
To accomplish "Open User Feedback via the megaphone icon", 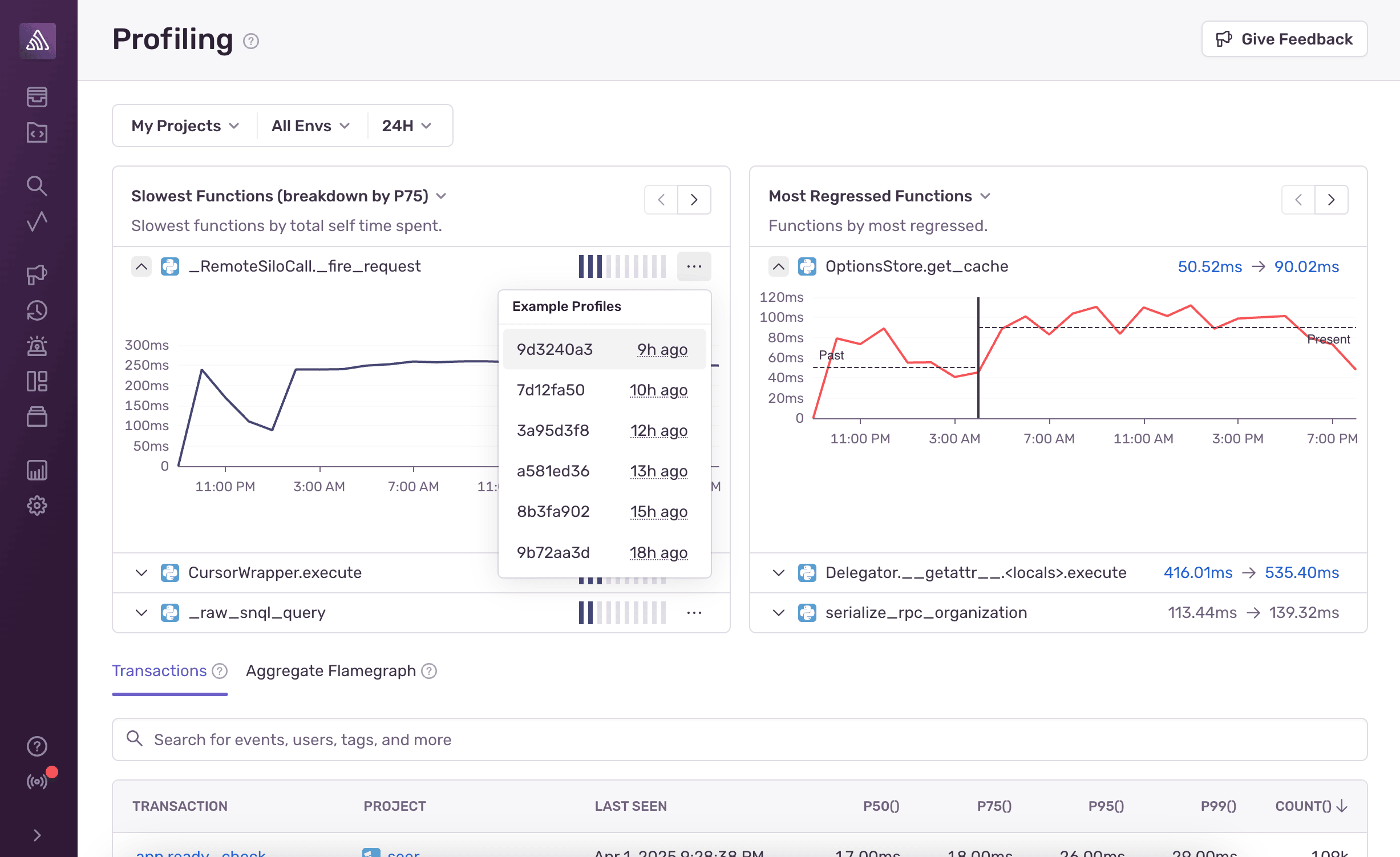I will pos(37,275).
